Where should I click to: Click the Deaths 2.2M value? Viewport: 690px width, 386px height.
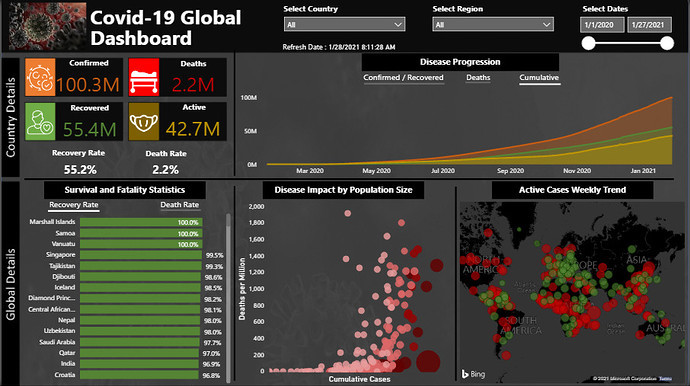coord(193,85)
